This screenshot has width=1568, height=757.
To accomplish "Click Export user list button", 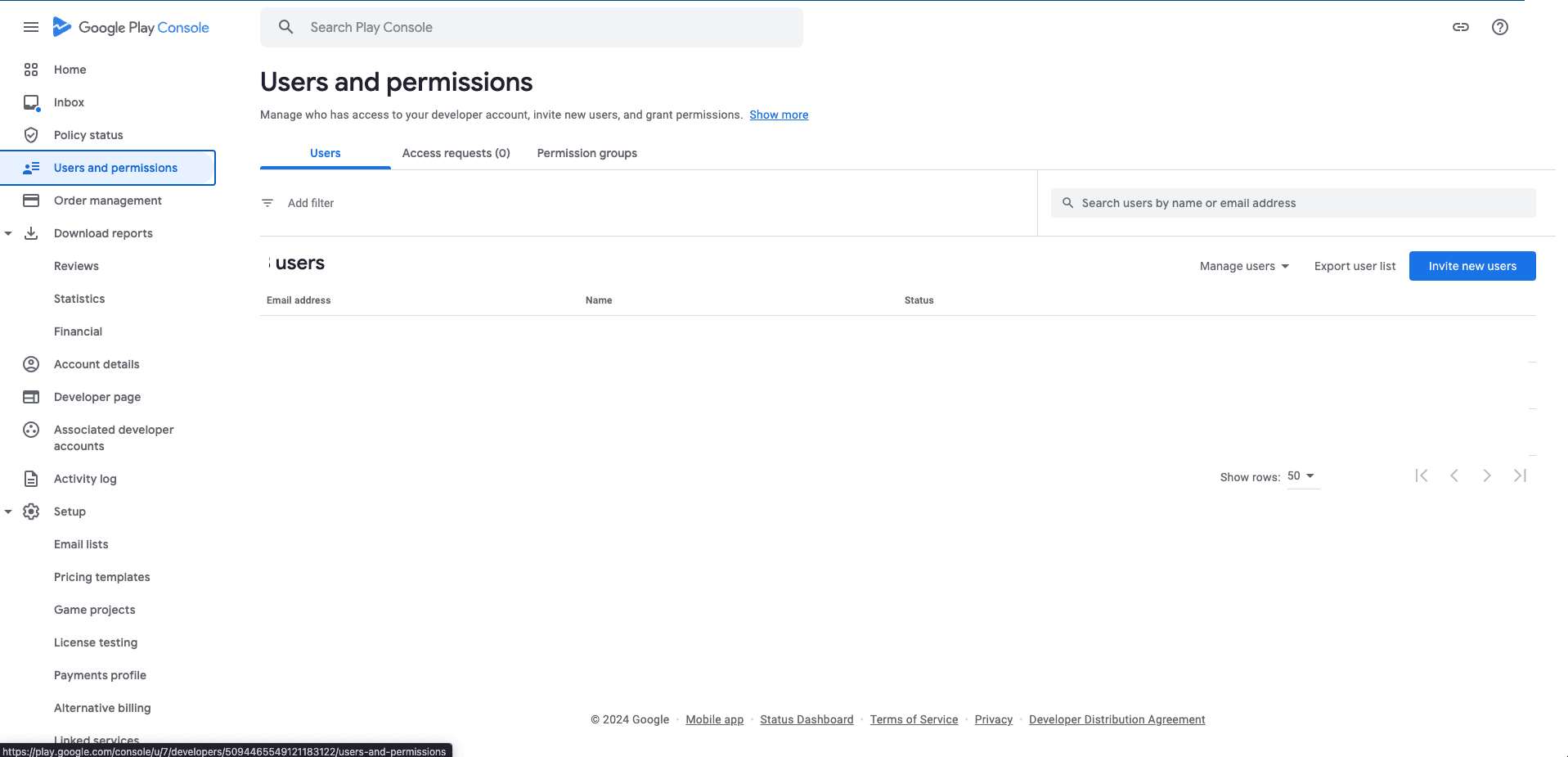I will point(1355,266).
